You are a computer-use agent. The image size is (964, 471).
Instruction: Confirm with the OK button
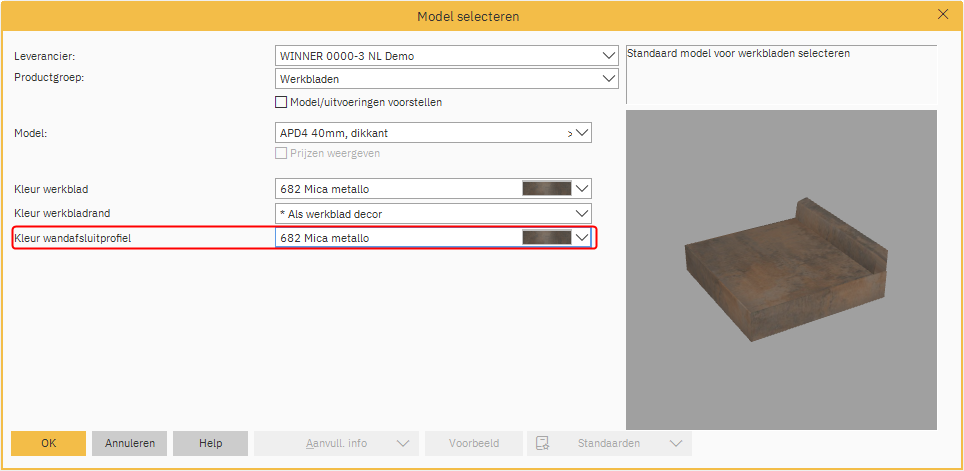[49, 443]
